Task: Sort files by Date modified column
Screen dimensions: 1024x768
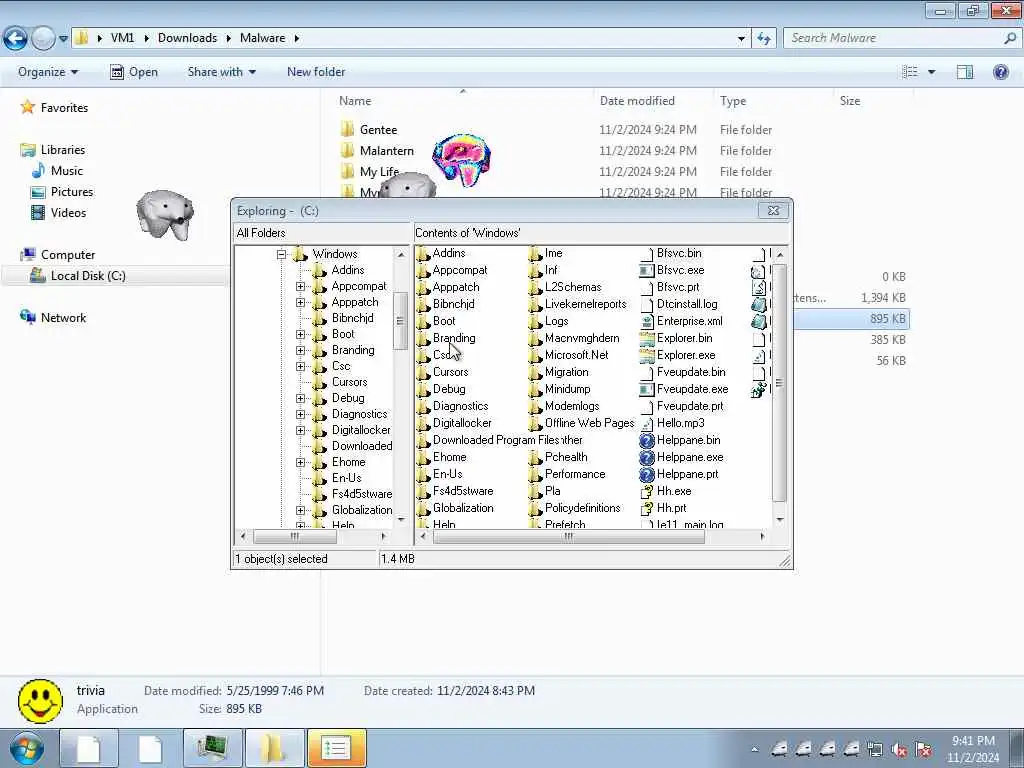Action: click(637, 101)
